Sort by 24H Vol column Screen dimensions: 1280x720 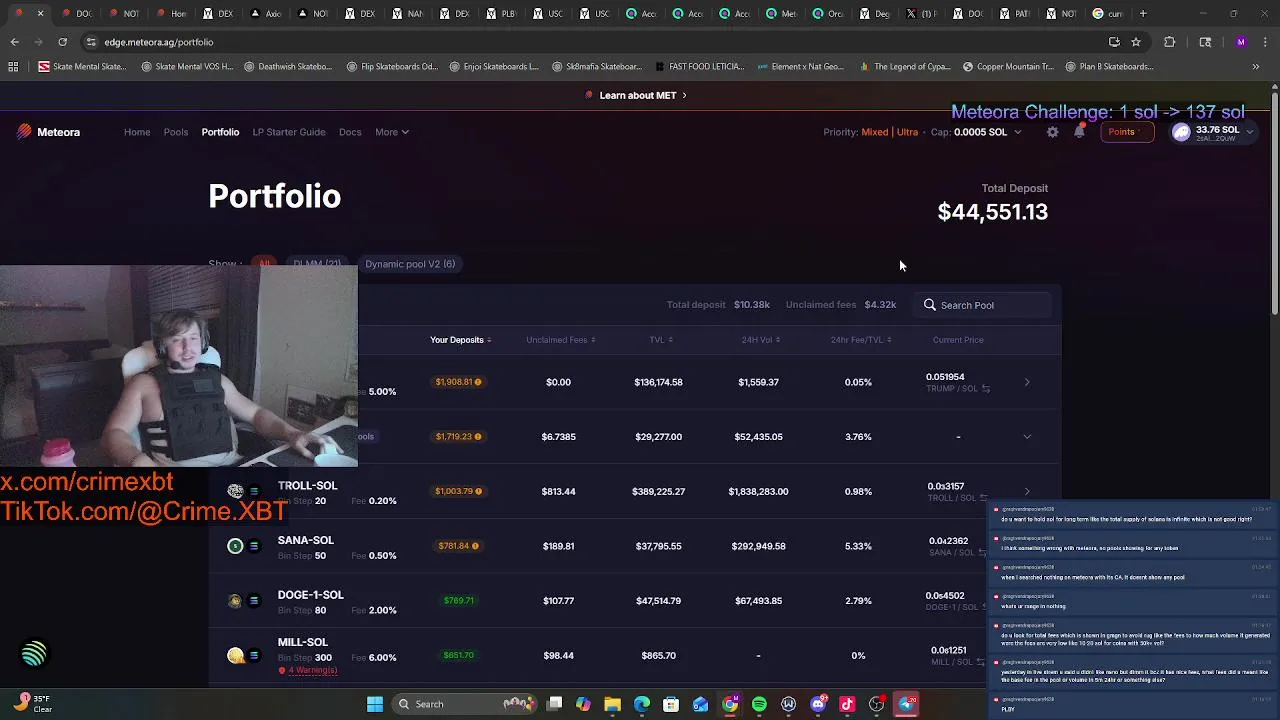(x=760, y=340)
